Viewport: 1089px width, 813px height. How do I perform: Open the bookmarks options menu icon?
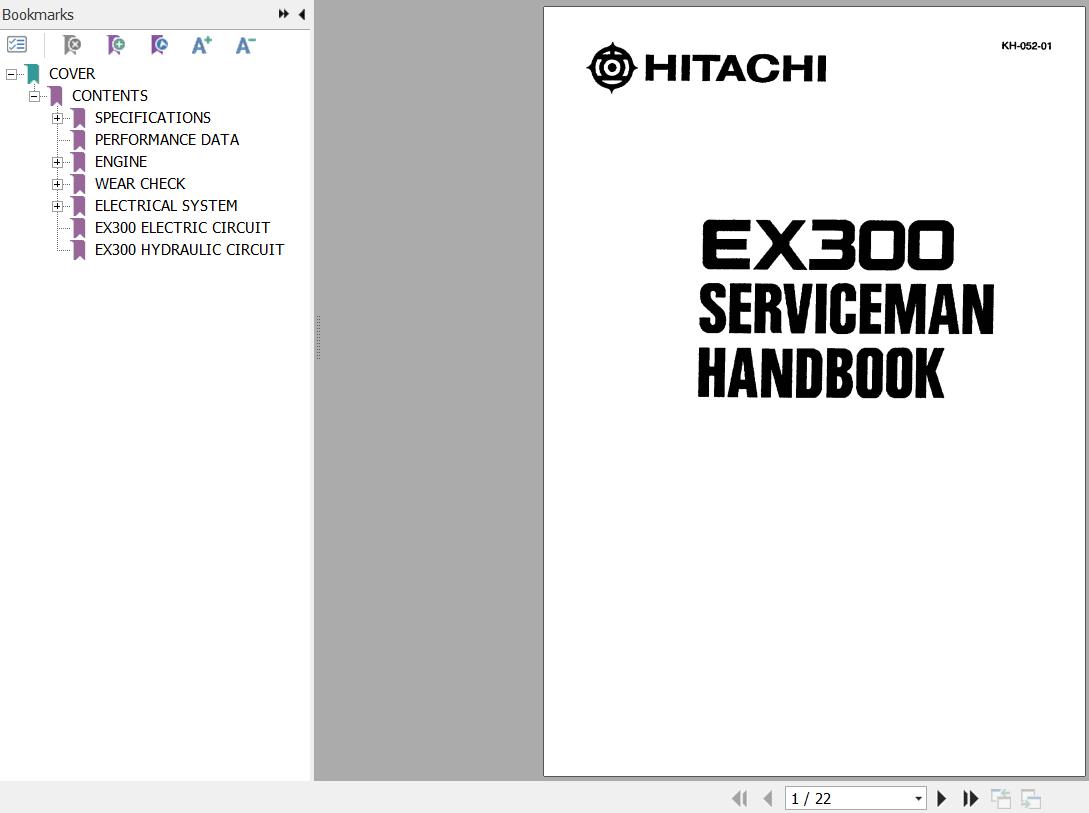tap(17, 45)
